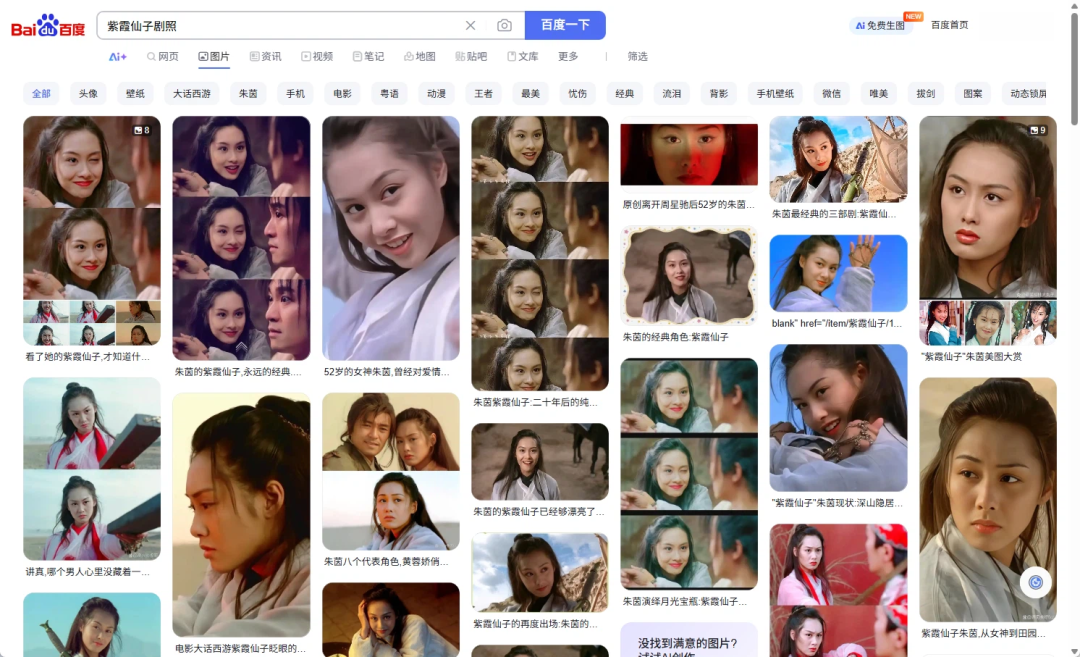Open the 没找到满意的图片 AI creation card
Image resolution: width=1080 pixels, height=657 pixels.
(x=689, y=640)
